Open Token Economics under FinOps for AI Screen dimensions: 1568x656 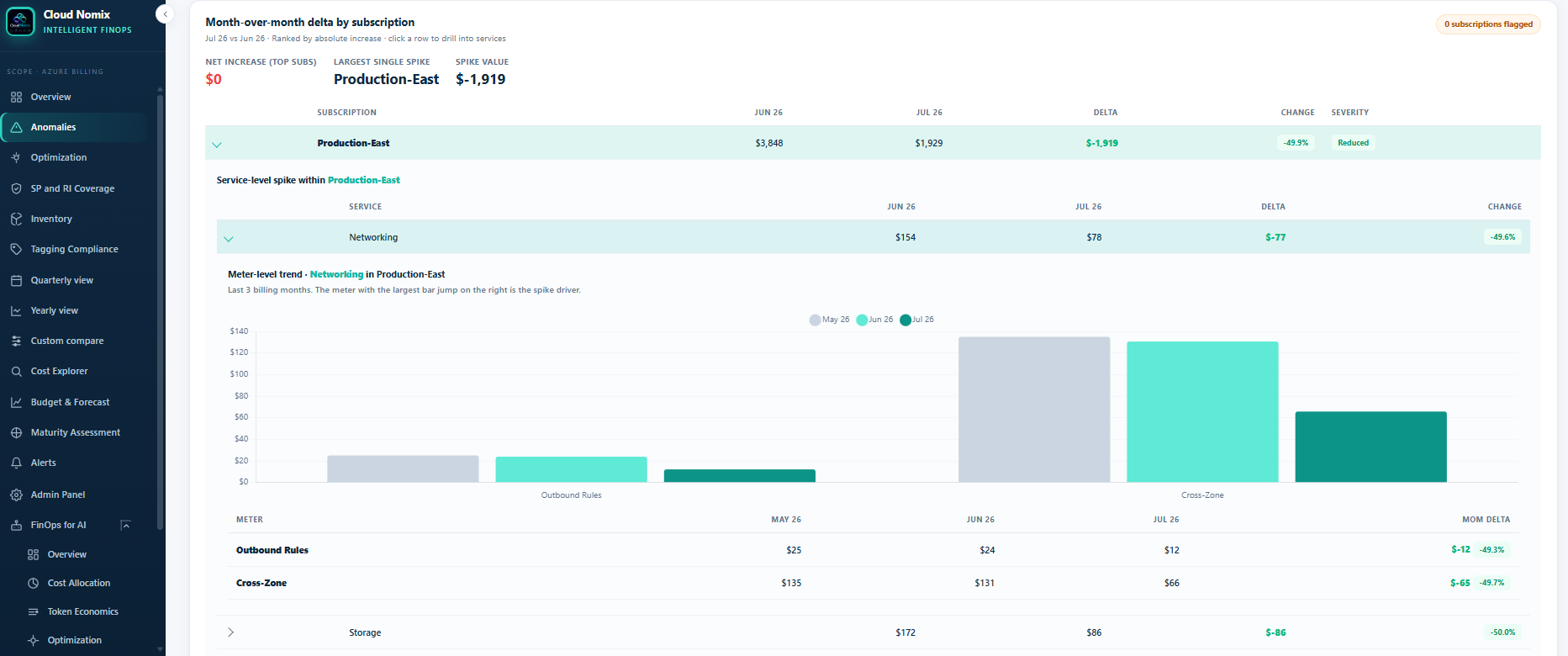[82, 611]
